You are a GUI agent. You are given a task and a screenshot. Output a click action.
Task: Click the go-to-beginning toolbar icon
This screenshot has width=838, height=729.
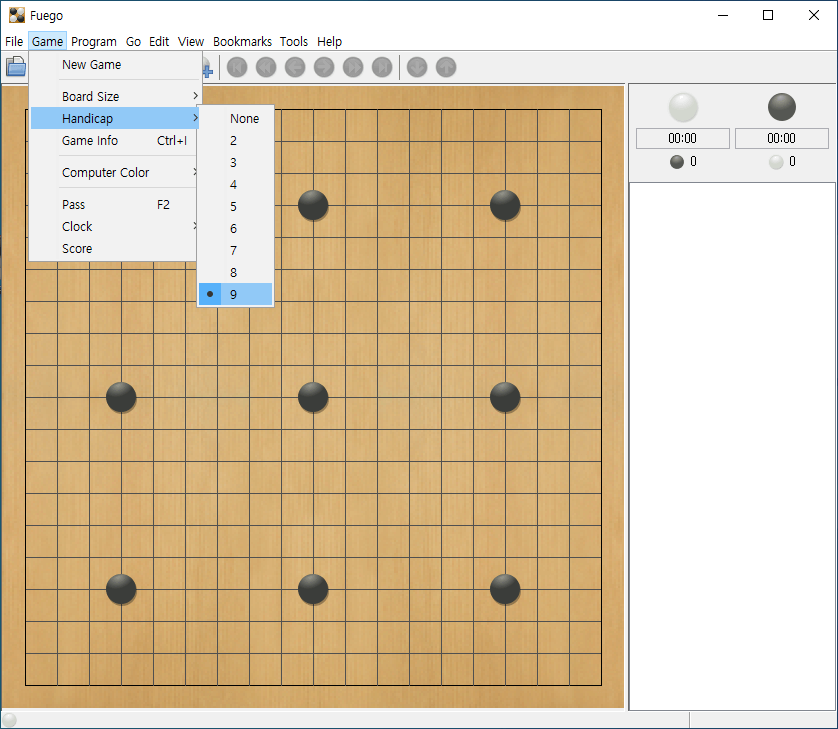[x=237, y=67]
